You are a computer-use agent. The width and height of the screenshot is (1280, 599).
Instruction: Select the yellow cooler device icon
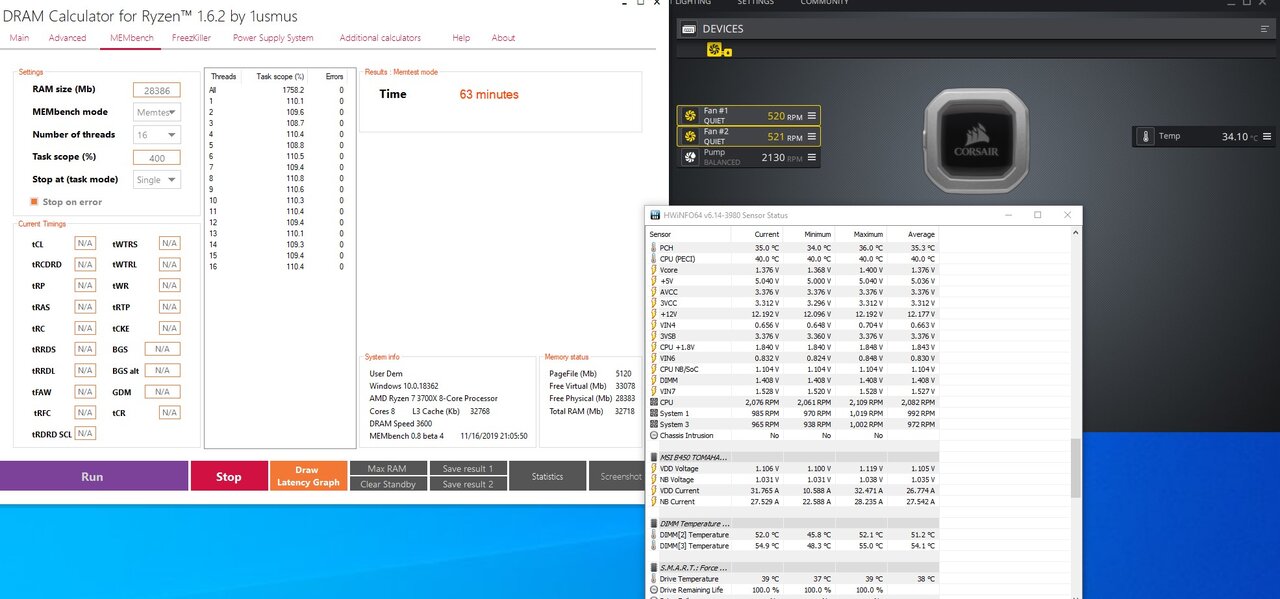715,49
